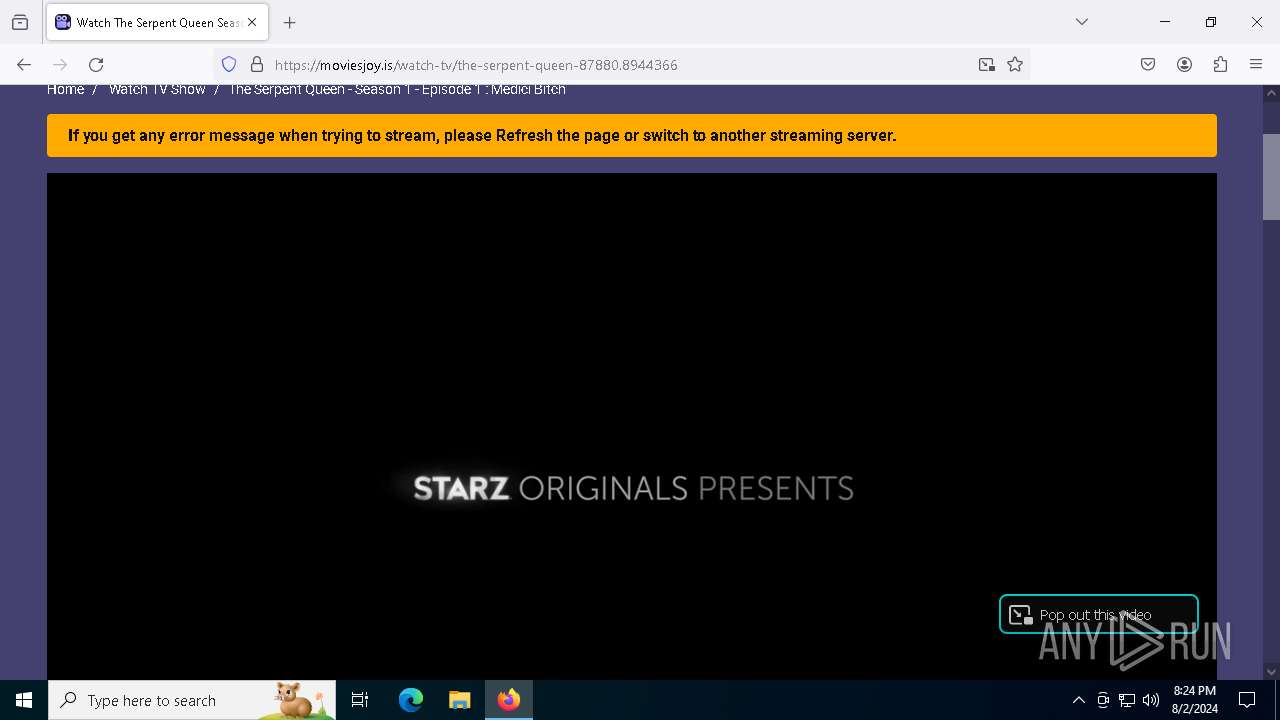1280x720 pixels.
Task: Open Meet Now tray icon
Action: tap(1103, 700)
